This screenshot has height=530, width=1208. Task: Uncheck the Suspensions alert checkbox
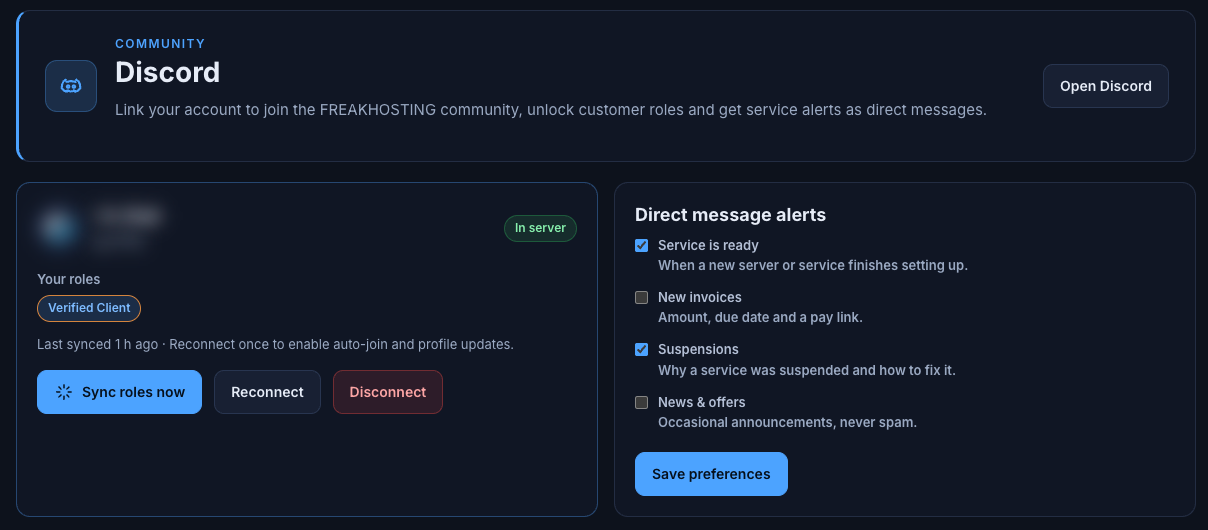642,349
